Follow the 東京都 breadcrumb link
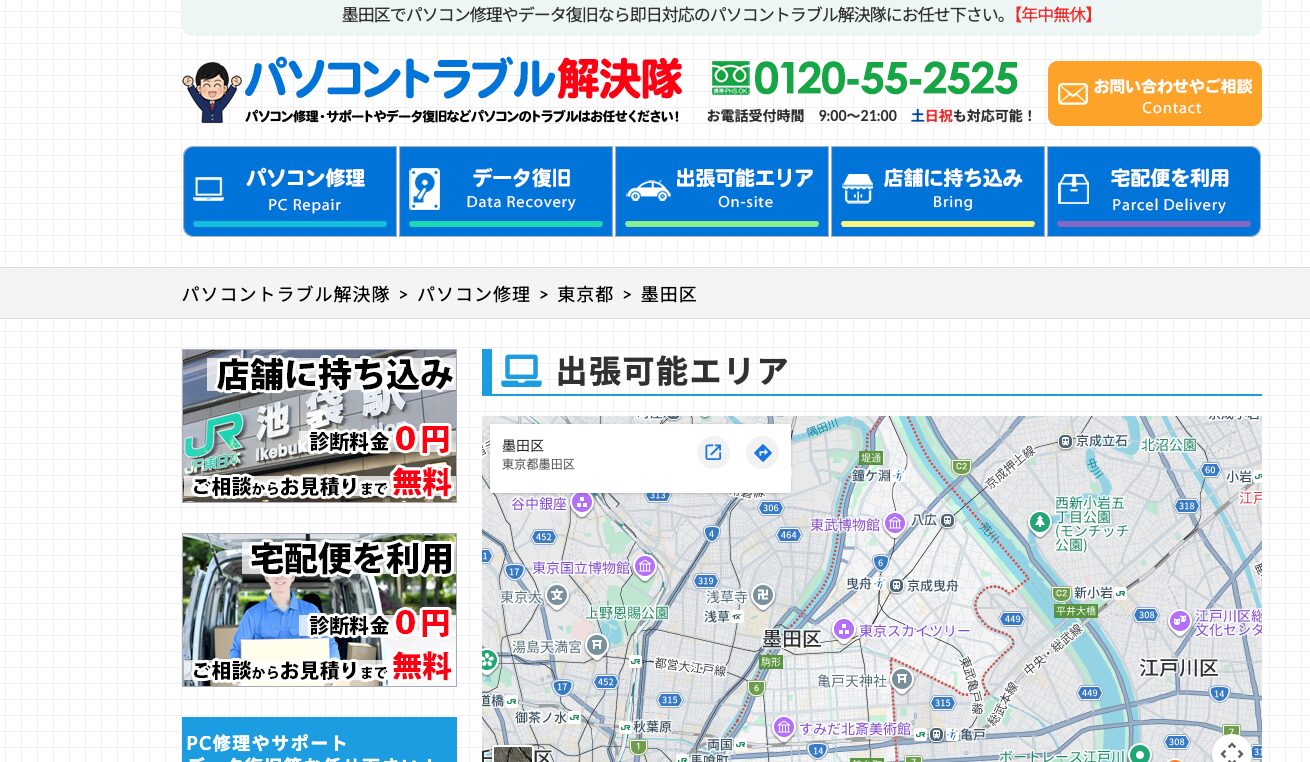The width and height of the screenshot is (1310, 762). pos(585,294)
